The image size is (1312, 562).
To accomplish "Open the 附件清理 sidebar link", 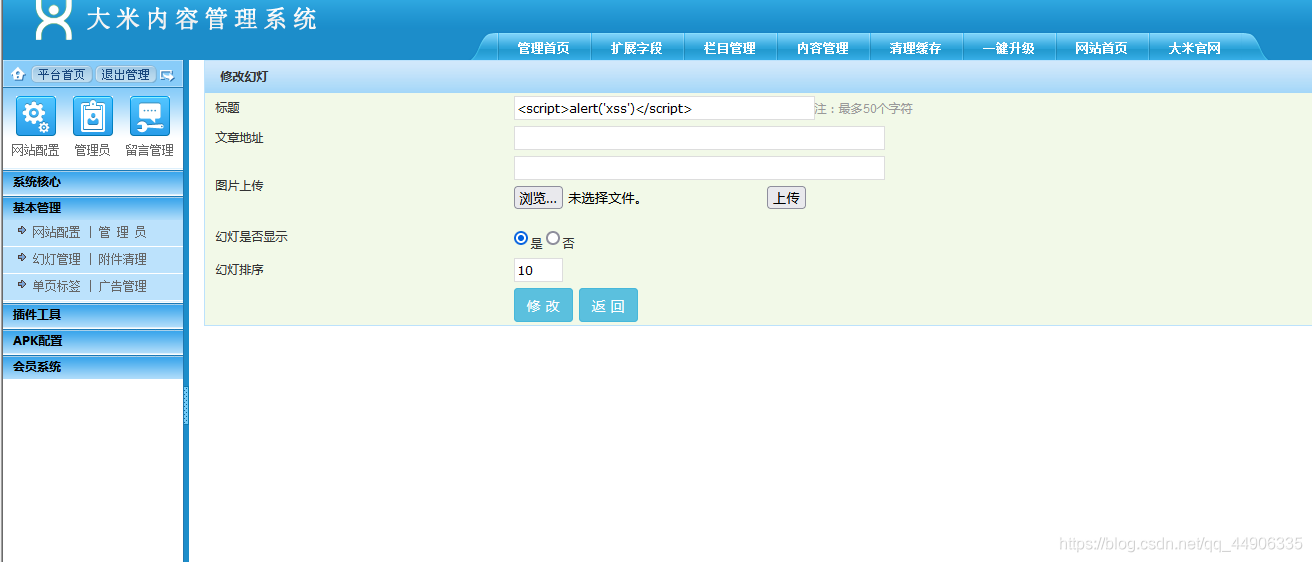I will click(122, 259).
